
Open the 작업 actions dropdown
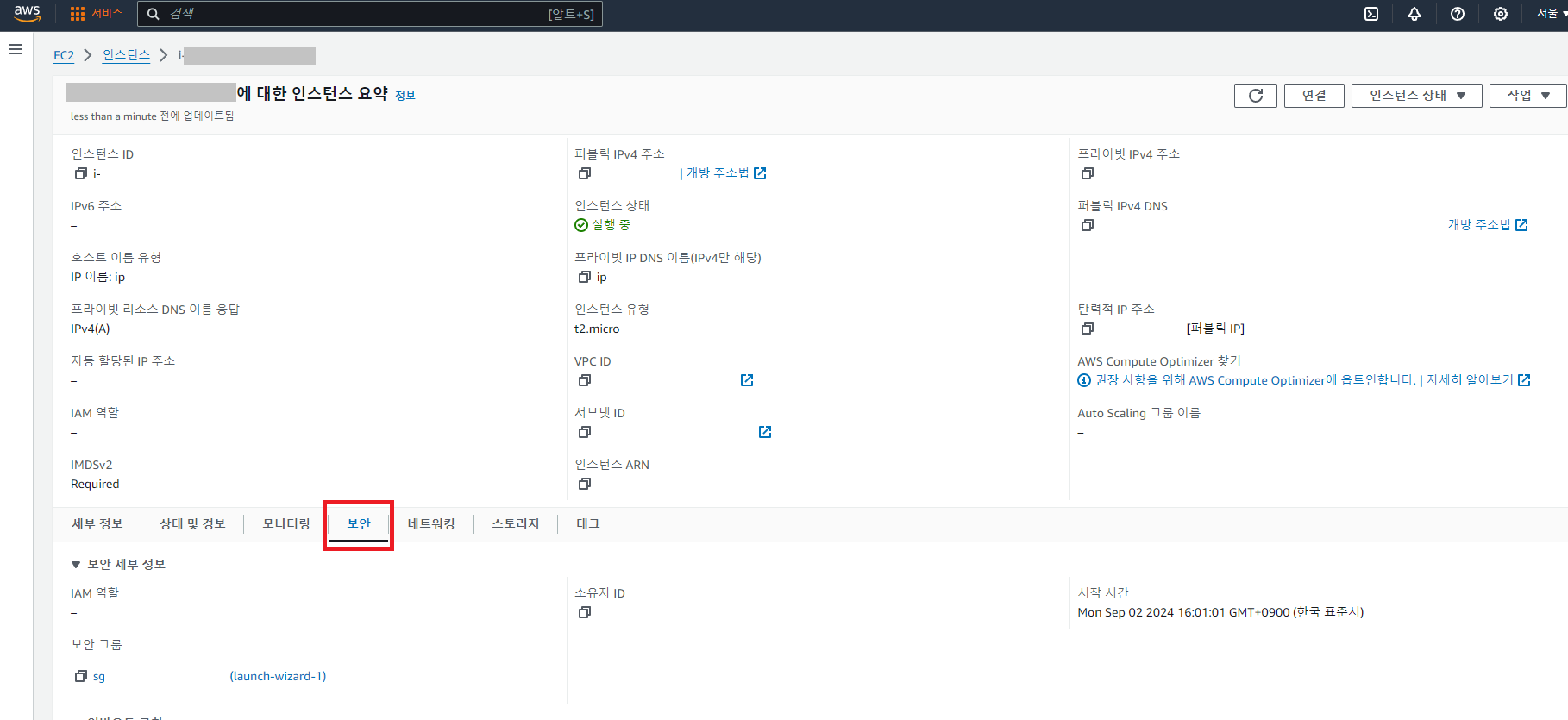1528,96
